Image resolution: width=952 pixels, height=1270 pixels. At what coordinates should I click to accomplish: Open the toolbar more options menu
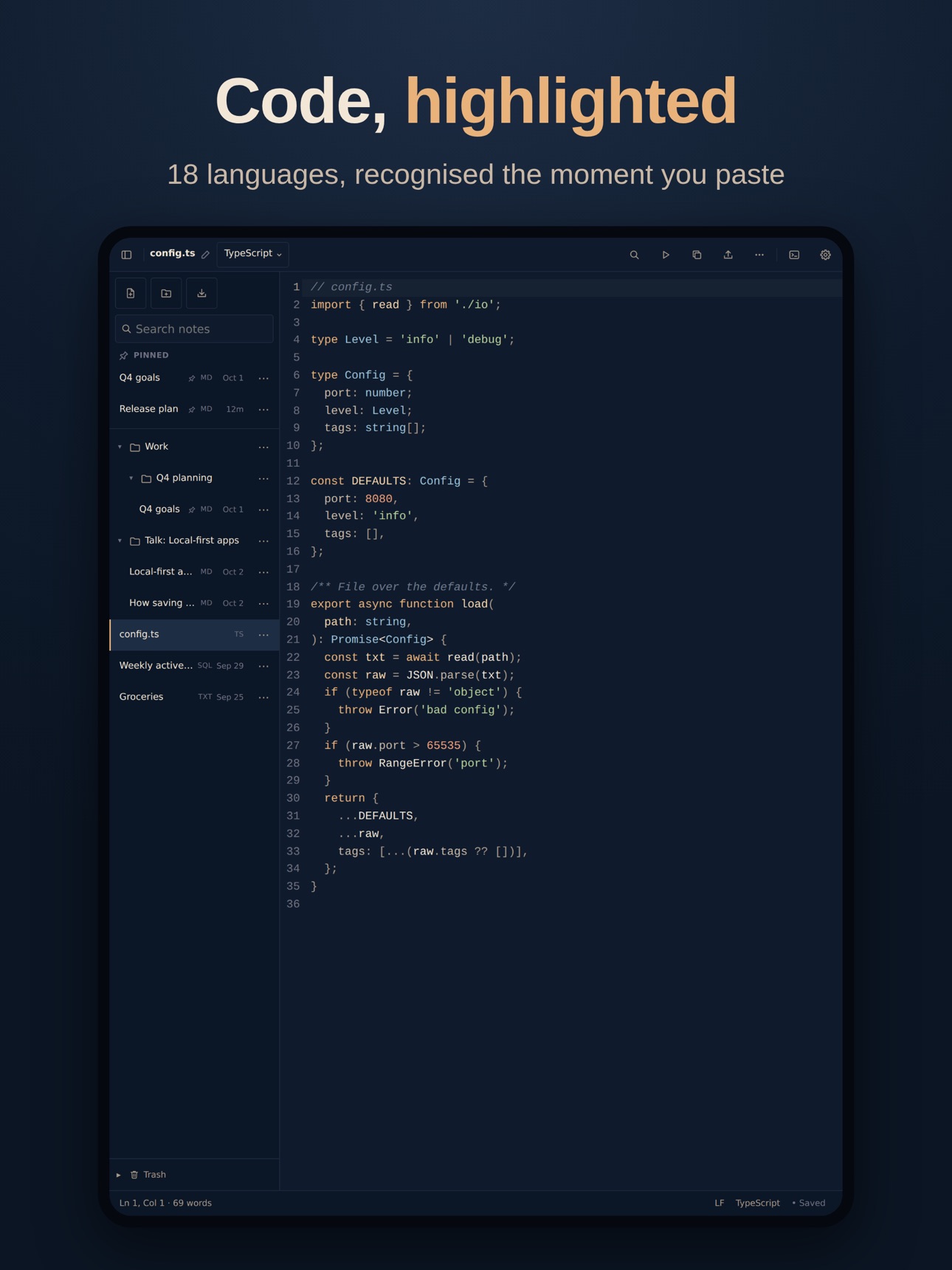click(759, 255)
